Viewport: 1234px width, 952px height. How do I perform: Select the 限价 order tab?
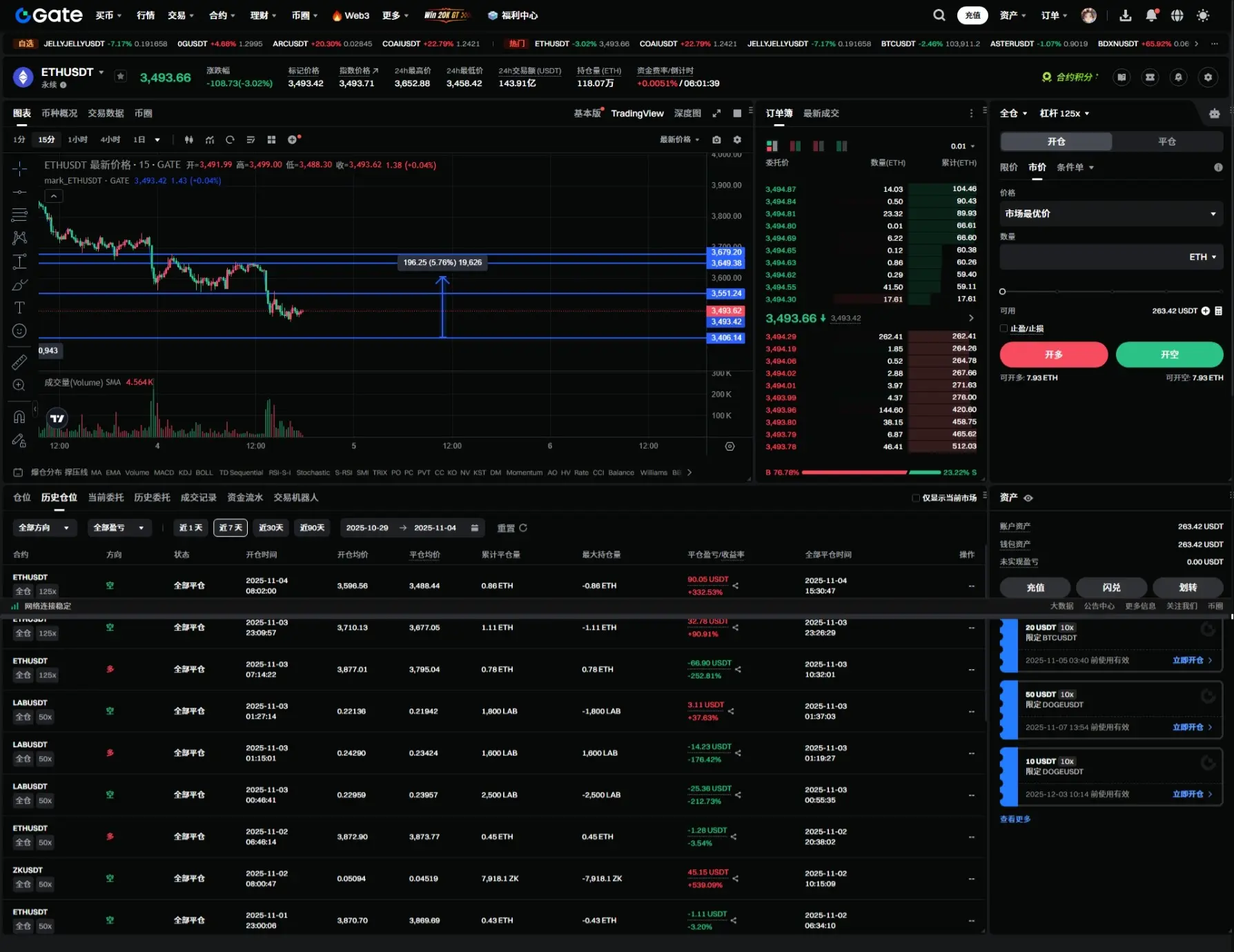1008,167
